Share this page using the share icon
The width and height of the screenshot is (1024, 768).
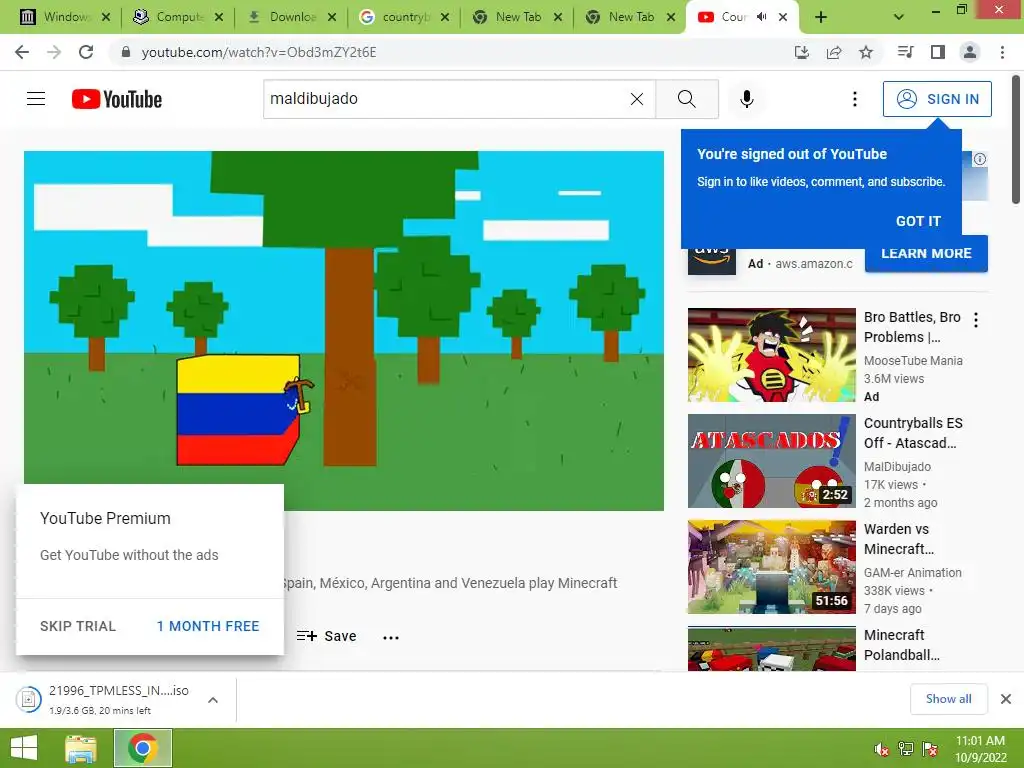(x=834, y=52)
